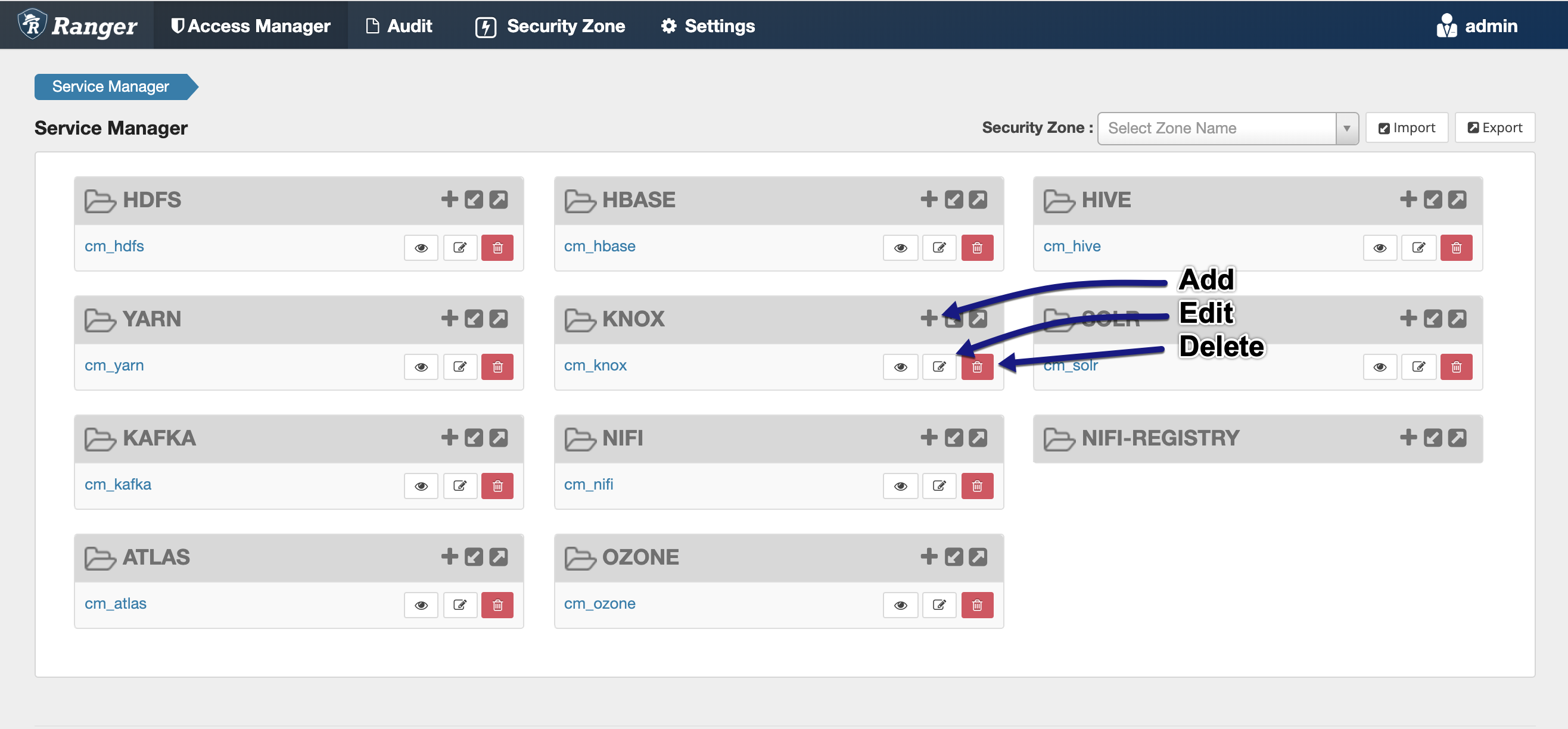Open the cm_yarn service policies

coord(113,364)
